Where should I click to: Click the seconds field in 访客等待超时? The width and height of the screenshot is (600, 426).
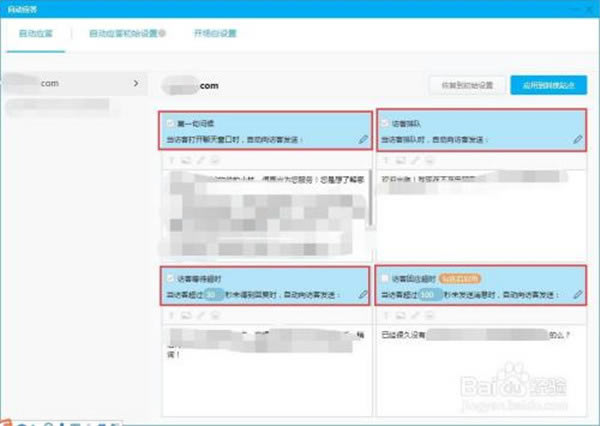[x=212, y=295]
